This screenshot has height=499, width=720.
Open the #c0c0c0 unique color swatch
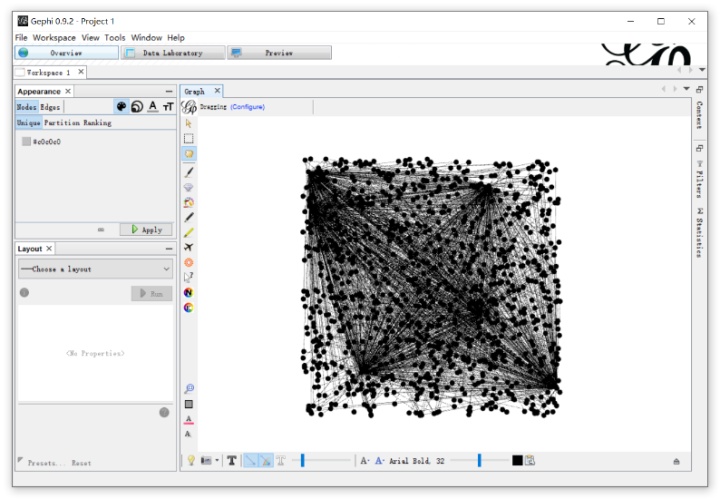[x=27, y=141]
